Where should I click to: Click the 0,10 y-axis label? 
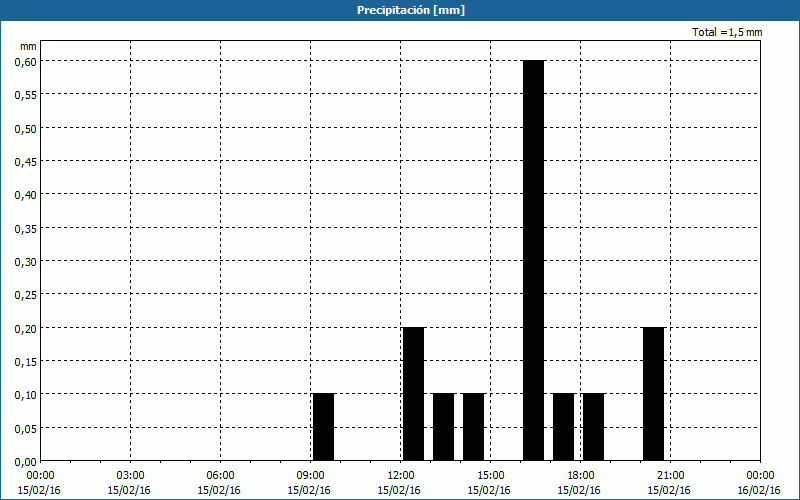coord(26,394)
